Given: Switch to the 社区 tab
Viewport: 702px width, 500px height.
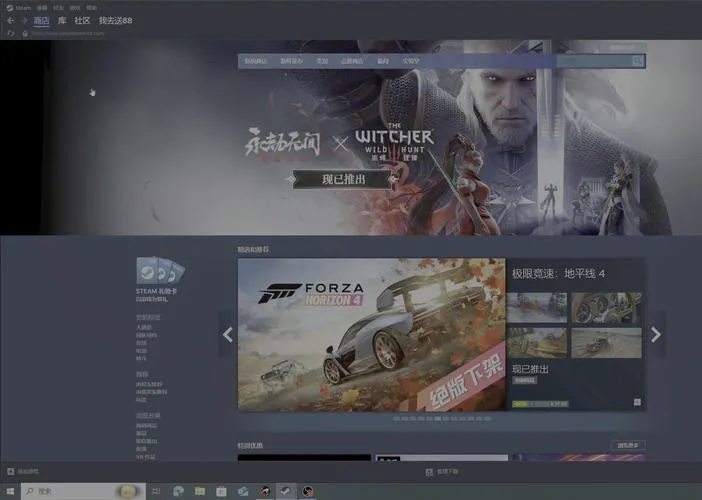Looking at the screenshot, I should point(82,21).
